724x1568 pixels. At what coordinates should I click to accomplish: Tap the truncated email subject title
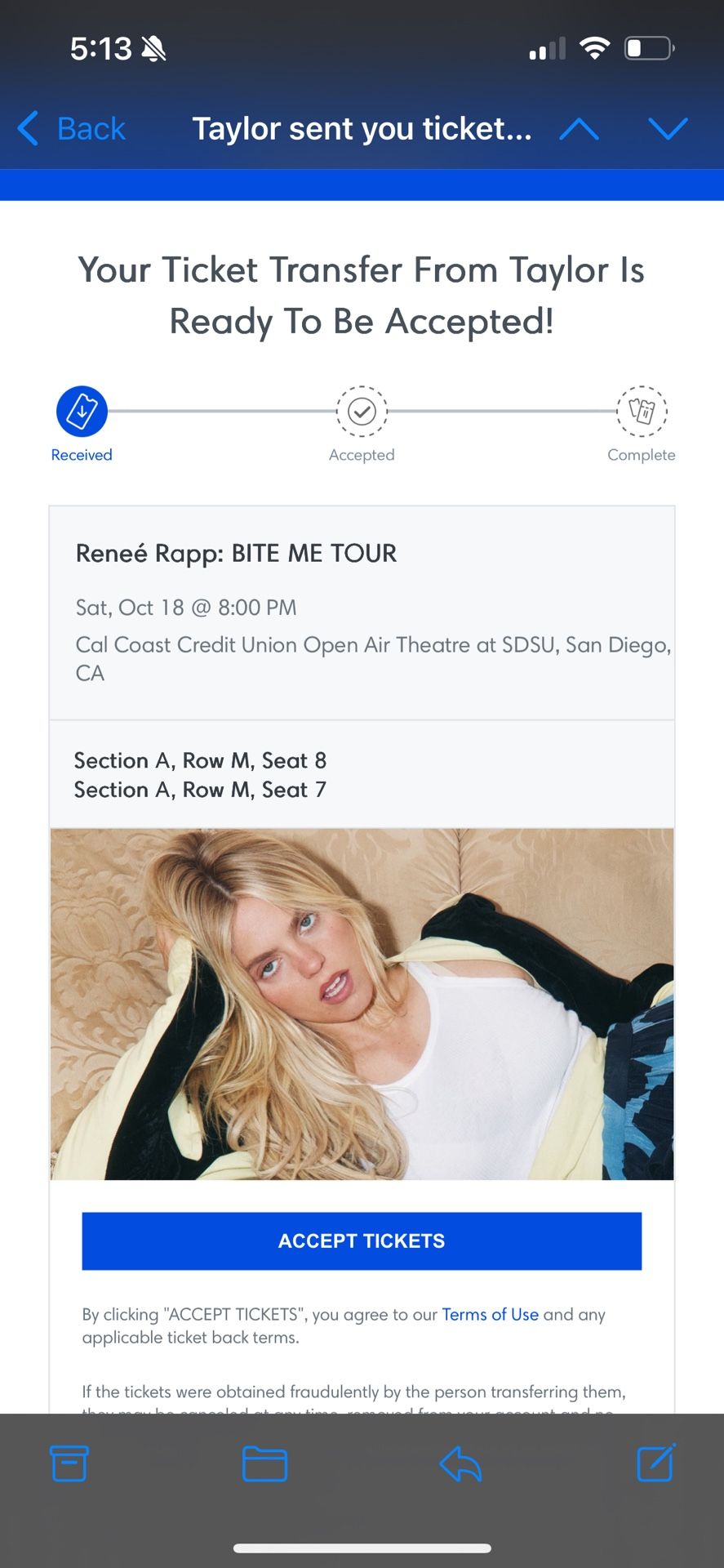point(362,128)
